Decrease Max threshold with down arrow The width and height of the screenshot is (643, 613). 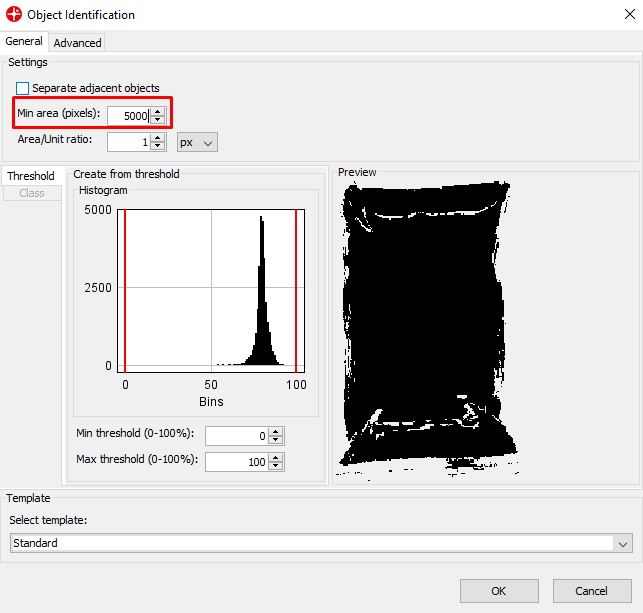[277, 467]
